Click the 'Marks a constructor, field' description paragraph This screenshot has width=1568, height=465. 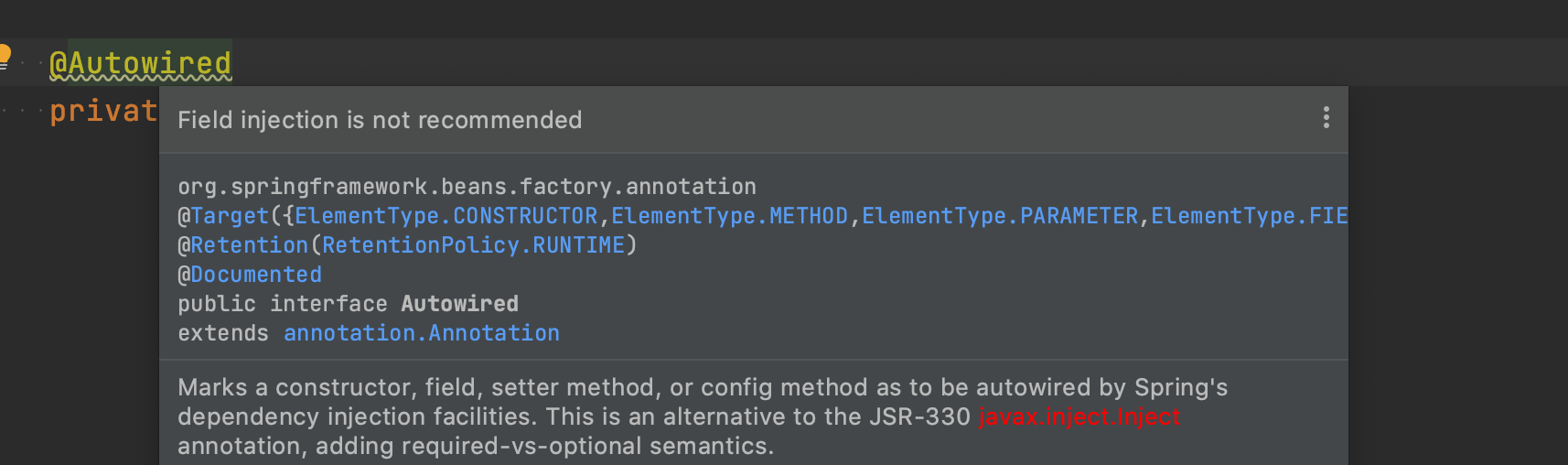pyautogui.click(x=703, y=416)
